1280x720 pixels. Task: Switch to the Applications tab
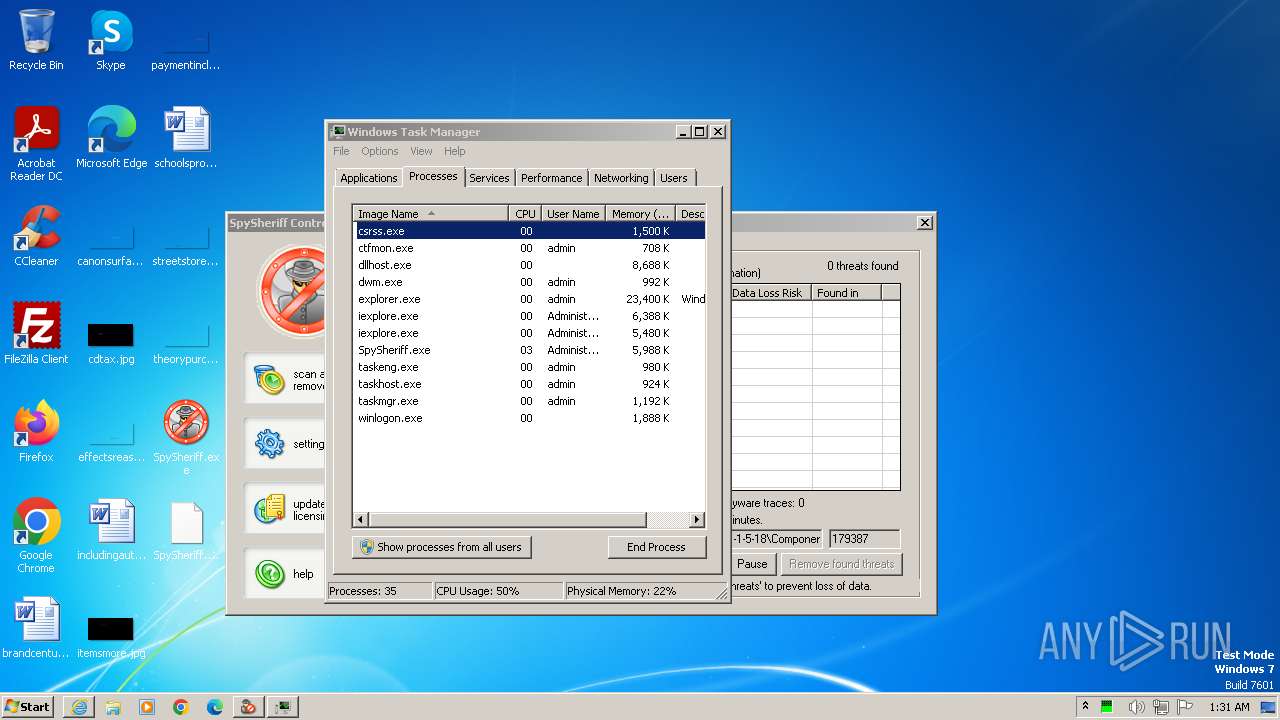(x=369, y=178)
